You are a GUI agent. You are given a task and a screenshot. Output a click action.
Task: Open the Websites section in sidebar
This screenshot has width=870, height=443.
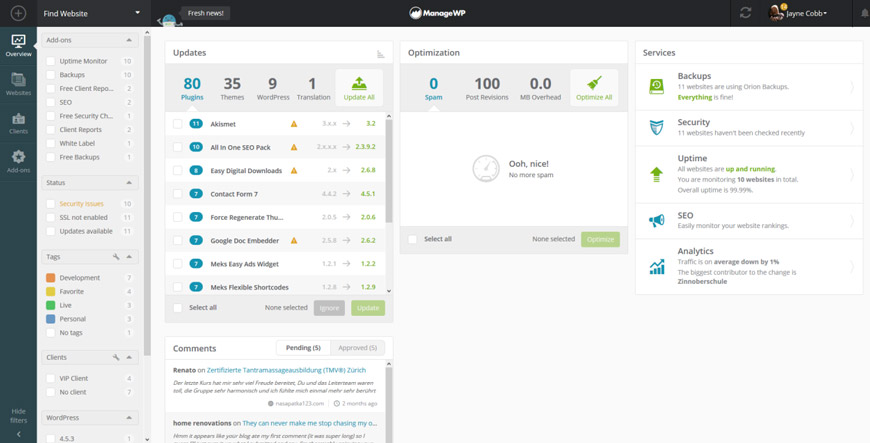tap(18, 84)
